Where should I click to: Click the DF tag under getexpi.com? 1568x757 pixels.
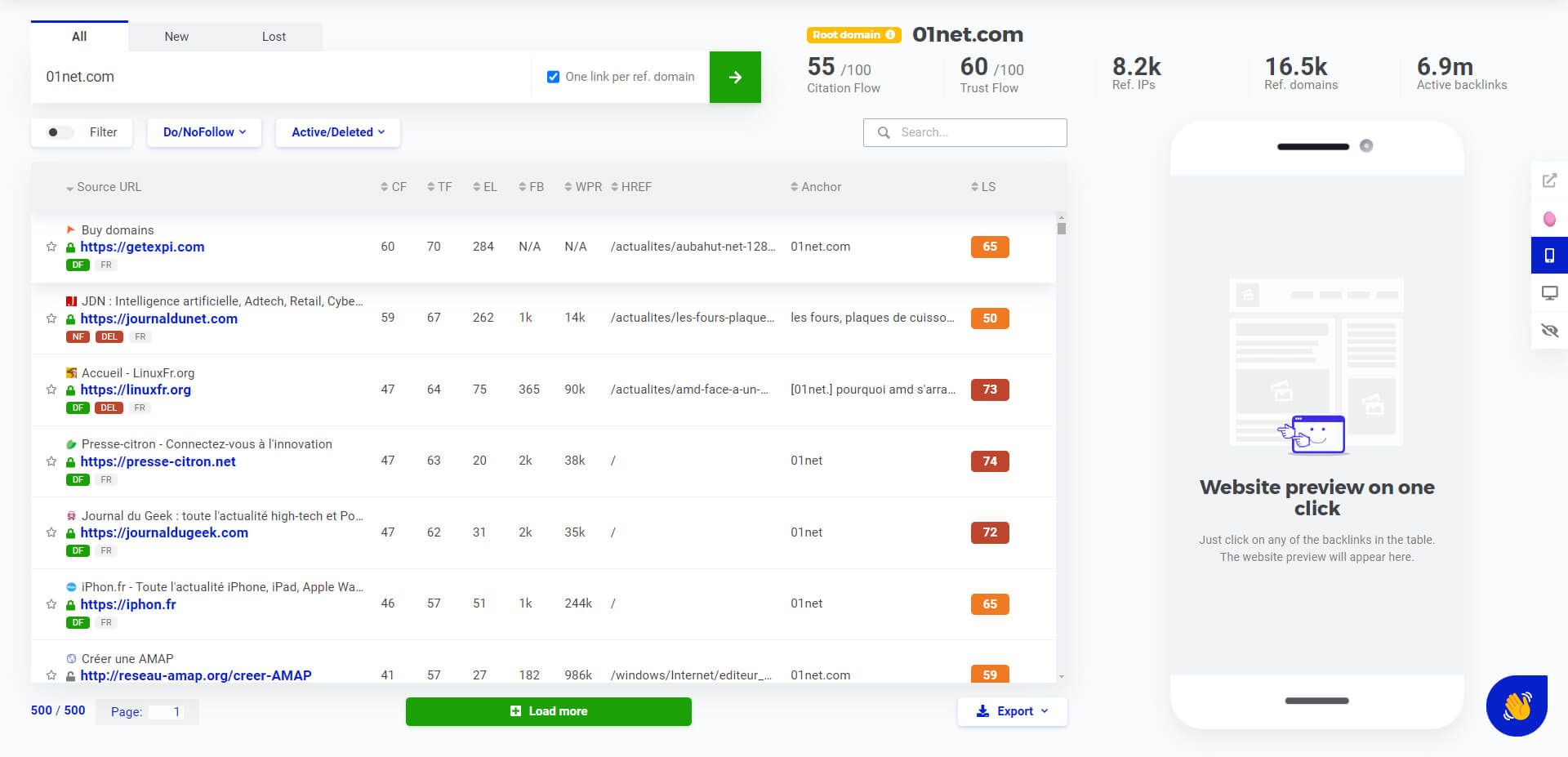(x=78, y=265)
